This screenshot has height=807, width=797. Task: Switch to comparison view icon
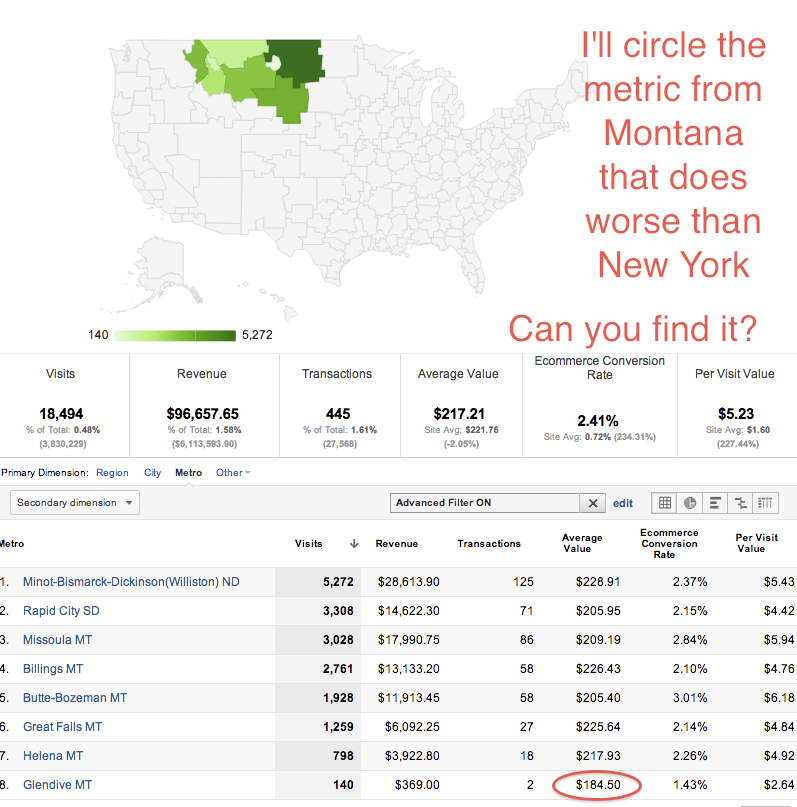pyautogui.click(x=740, y=503)
